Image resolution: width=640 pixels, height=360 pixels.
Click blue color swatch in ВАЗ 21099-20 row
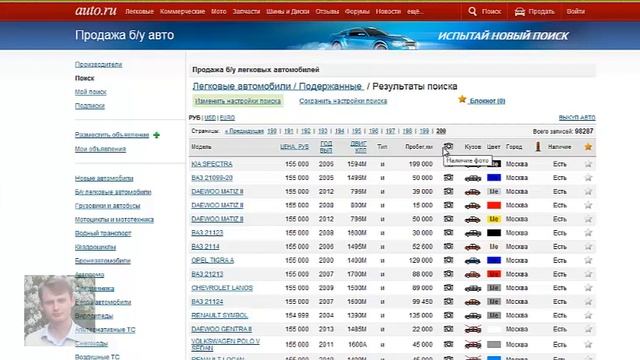pyautogui.click(x=494, y=178)
